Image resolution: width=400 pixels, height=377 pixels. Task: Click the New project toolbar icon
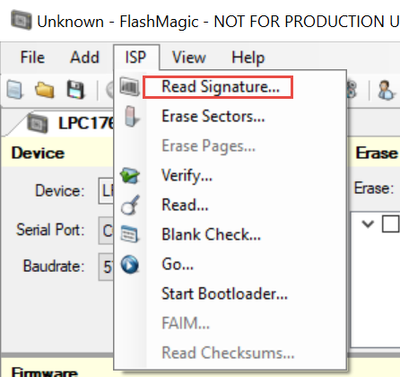15,90
